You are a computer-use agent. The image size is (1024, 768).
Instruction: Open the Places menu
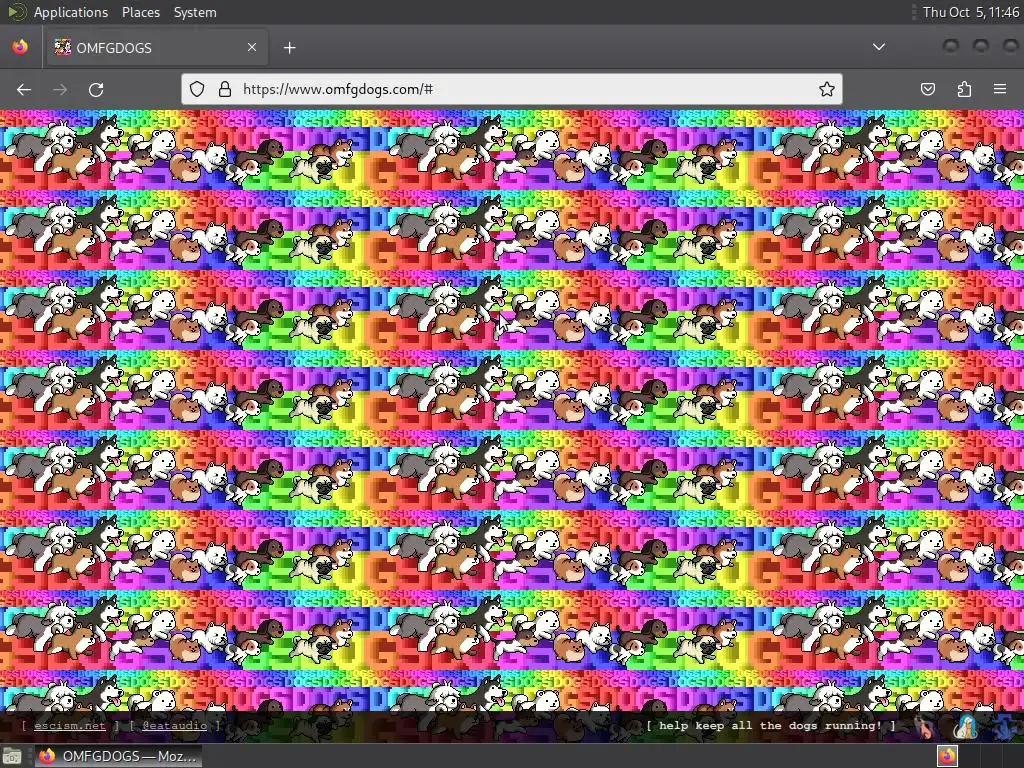pyautogui.click(x=140, y=12)
